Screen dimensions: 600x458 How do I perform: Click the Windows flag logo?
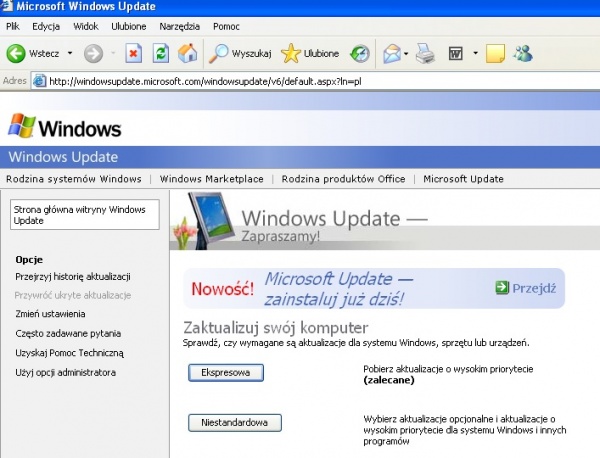[21, 126]
